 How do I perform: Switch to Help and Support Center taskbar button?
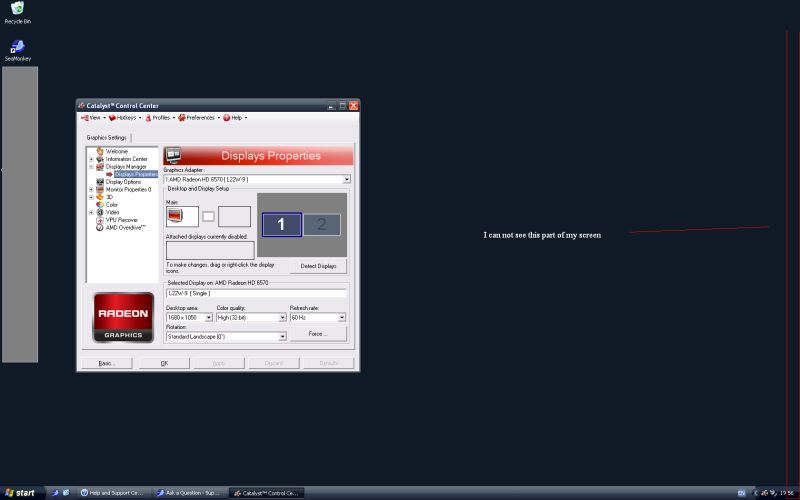pos(112,493)
